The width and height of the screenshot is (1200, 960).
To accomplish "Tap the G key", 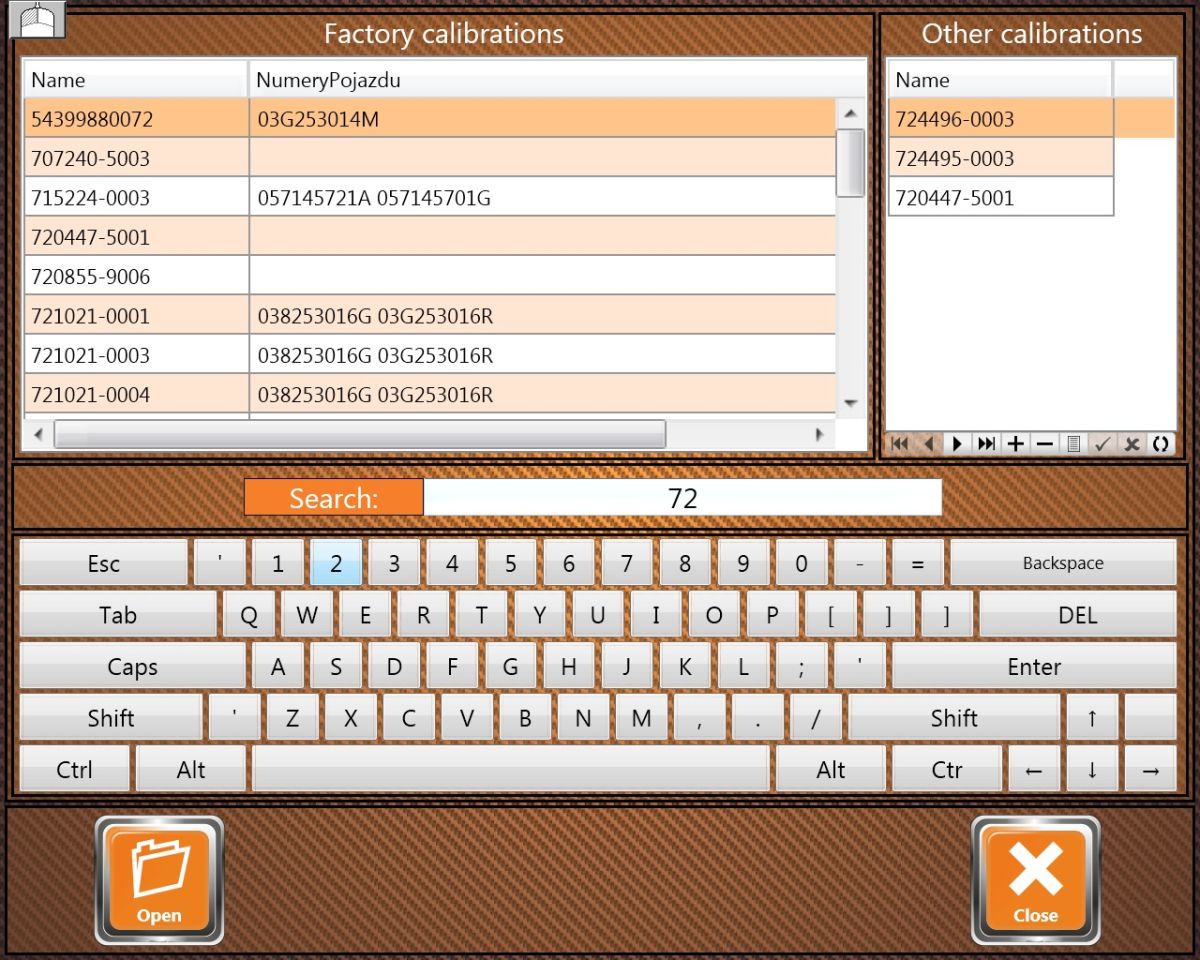I will pos(511,667).
